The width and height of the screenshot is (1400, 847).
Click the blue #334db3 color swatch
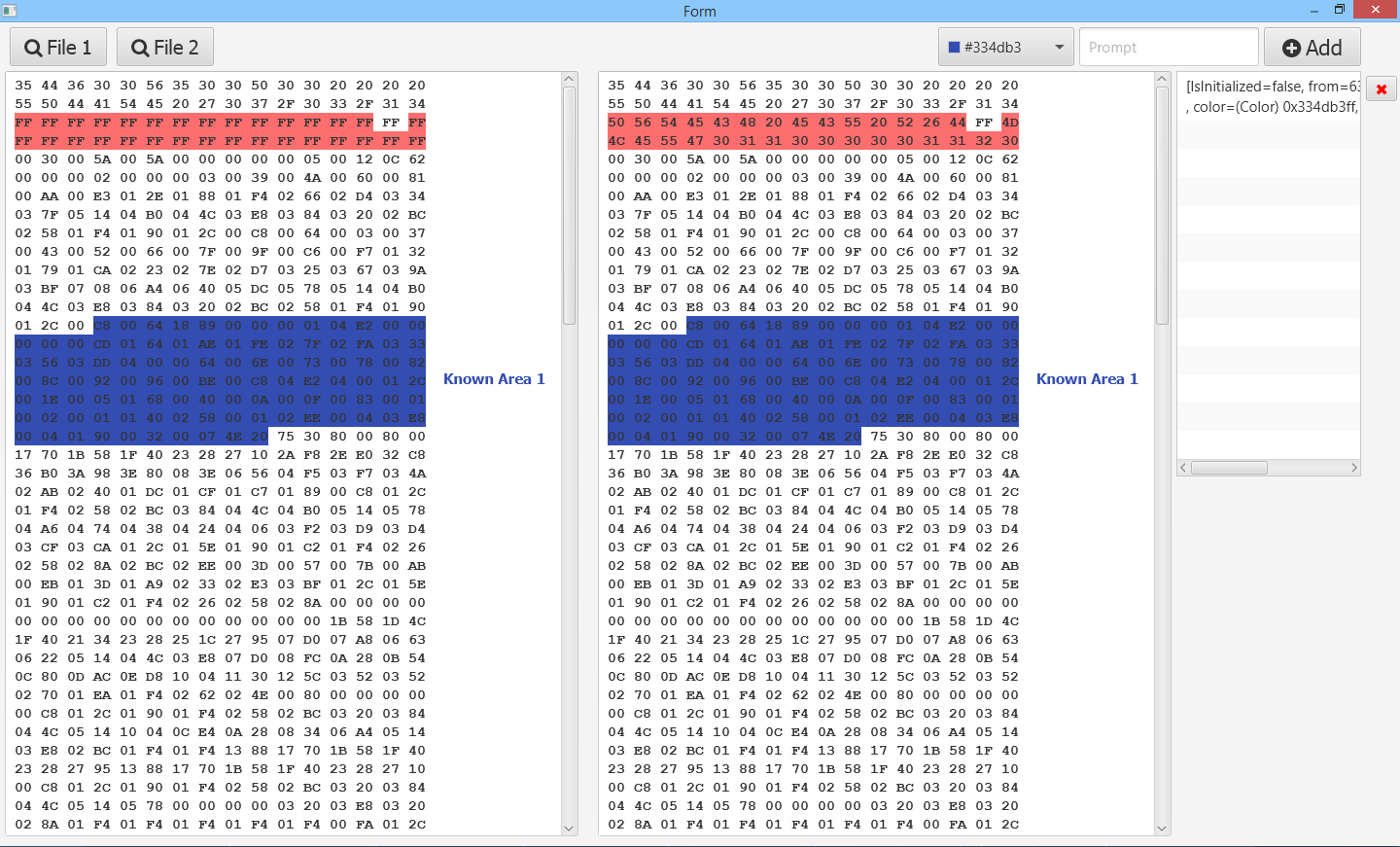(954, 48)
